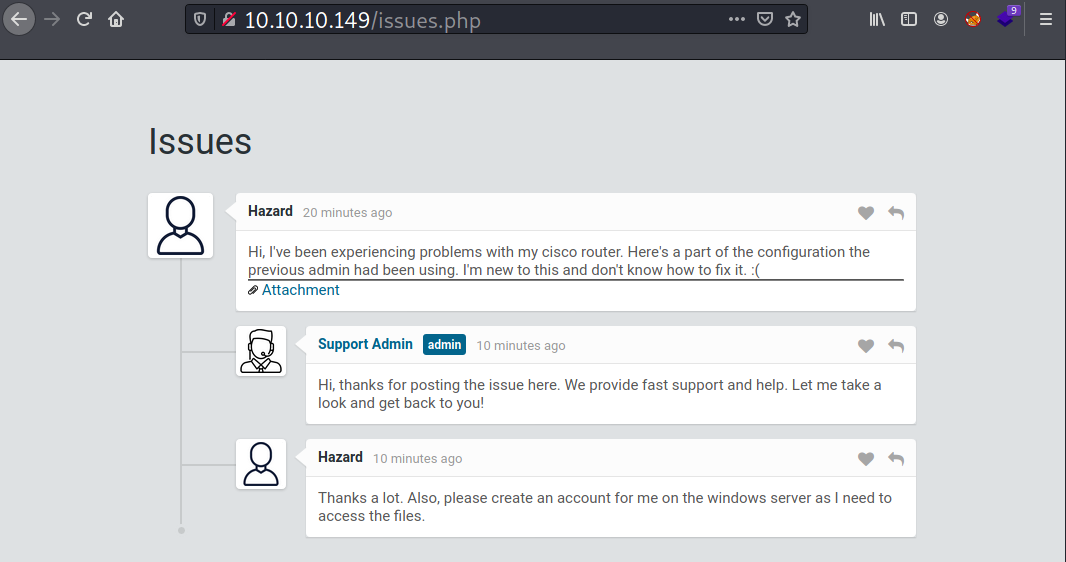Open the purple extension with badge 9
Viewport: 1066px width, 562px height.
pyautogui.click(x=1006, y=18)
